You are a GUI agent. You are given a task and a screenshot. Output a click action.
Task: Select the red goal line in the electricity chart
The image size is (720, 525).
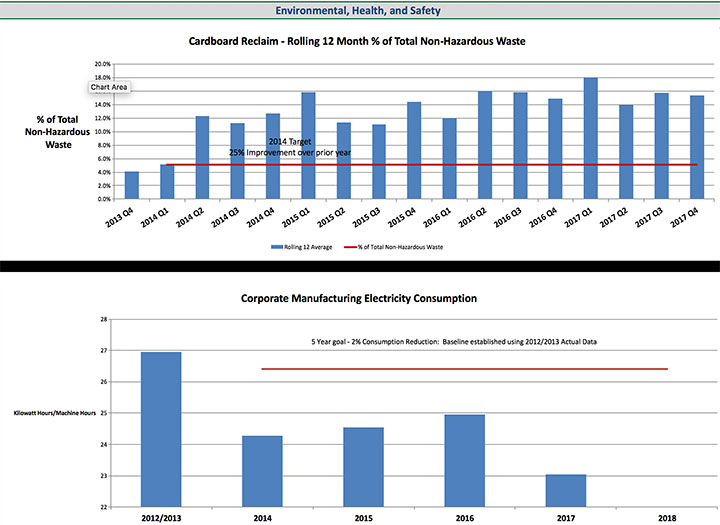point(464,369)
